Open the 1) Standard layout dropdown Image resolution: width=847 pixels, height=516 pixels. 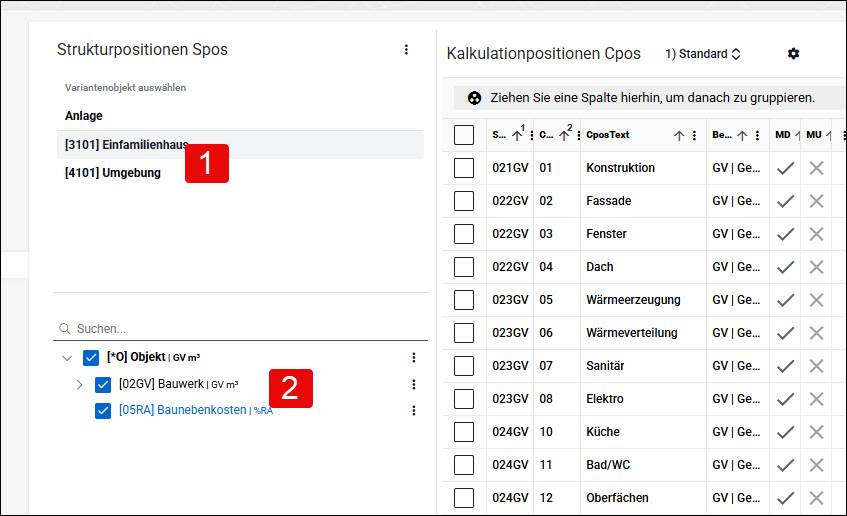[703, 54]
